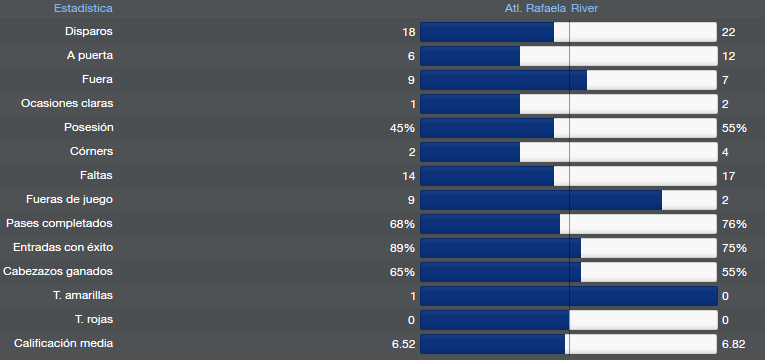
Task: Select the Ocasiones claras label
Action: click(67, 103)
